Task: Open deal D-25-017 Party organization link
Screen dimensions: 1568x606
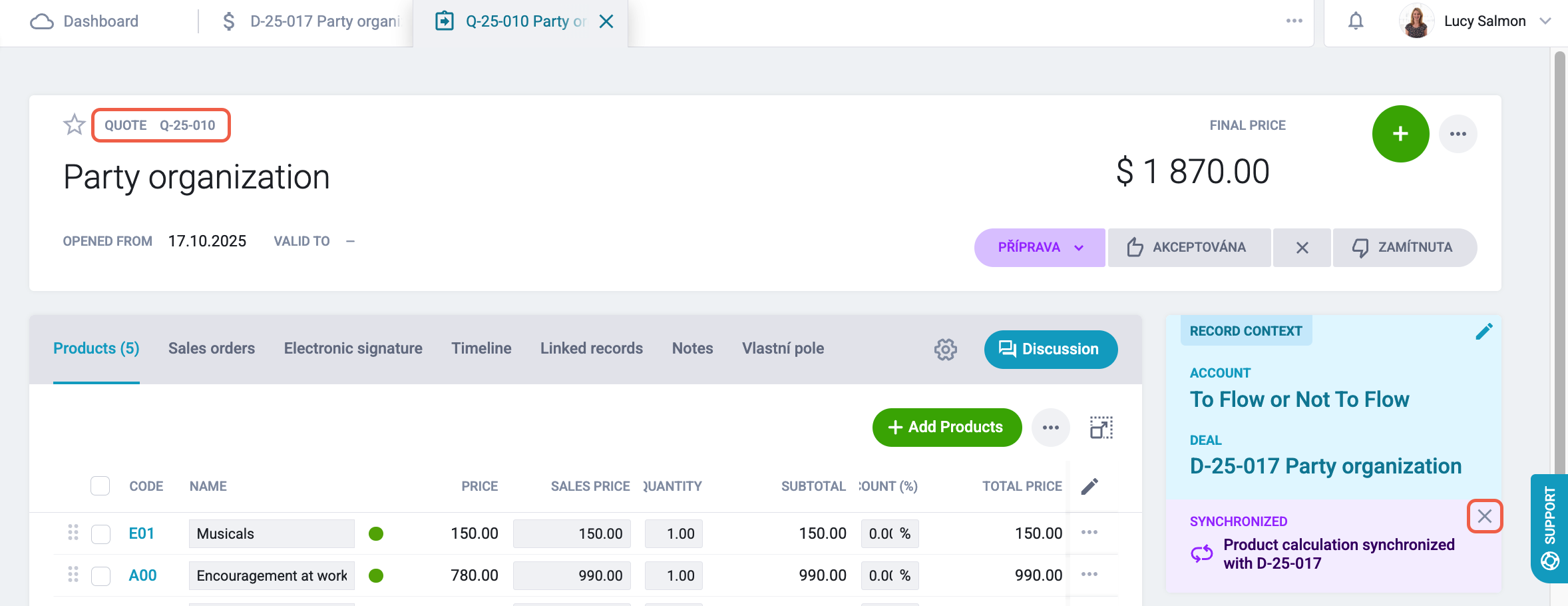Action: (x=1326, y=466)
